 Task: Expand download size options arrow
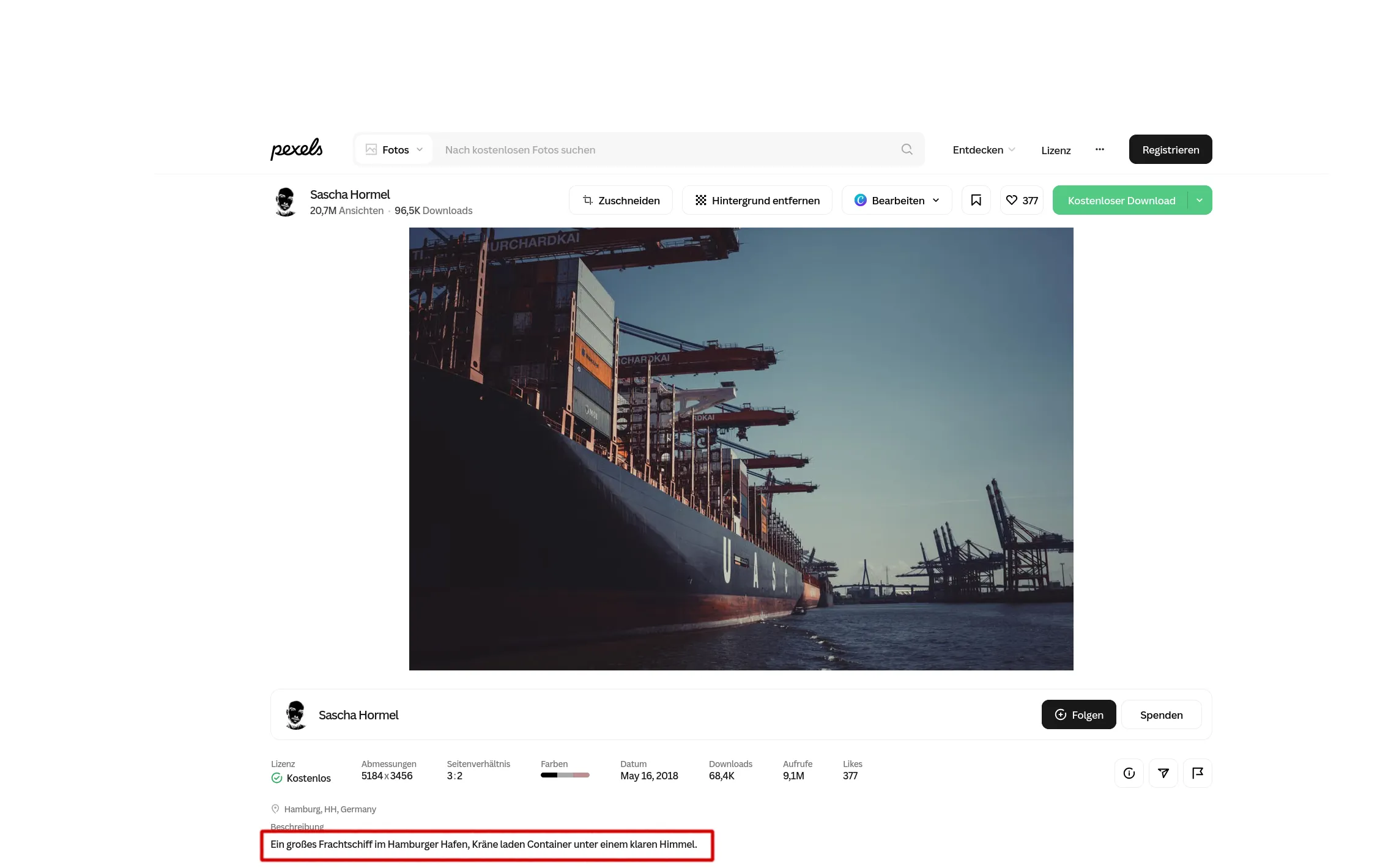click(x=1200, y=200)
